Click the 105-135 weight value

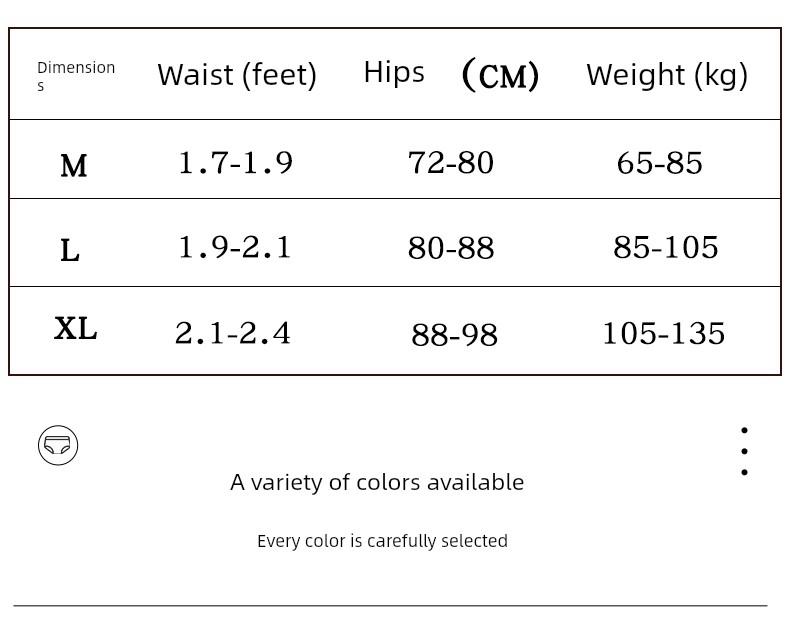click(x=664, y=333)
